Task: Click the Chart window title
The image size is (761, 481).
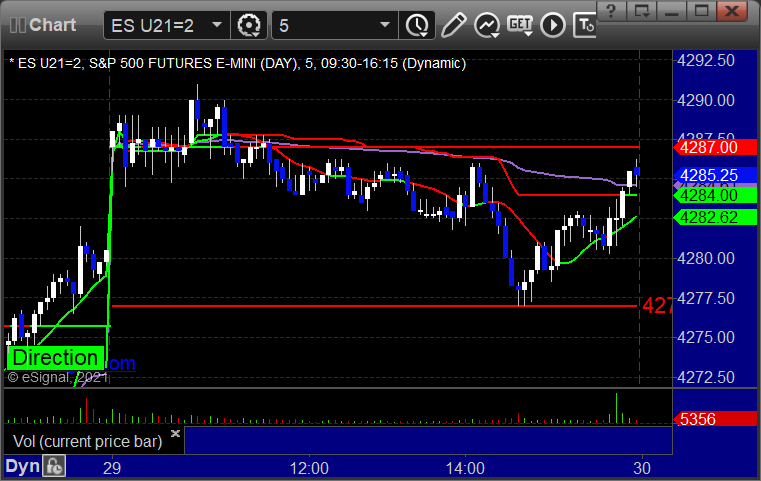Action: click(x=52, y=25)
